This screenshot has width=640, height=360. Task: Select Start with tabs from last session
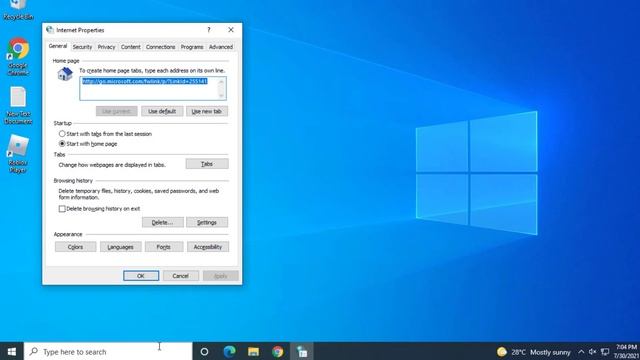[x=62, y=133]
